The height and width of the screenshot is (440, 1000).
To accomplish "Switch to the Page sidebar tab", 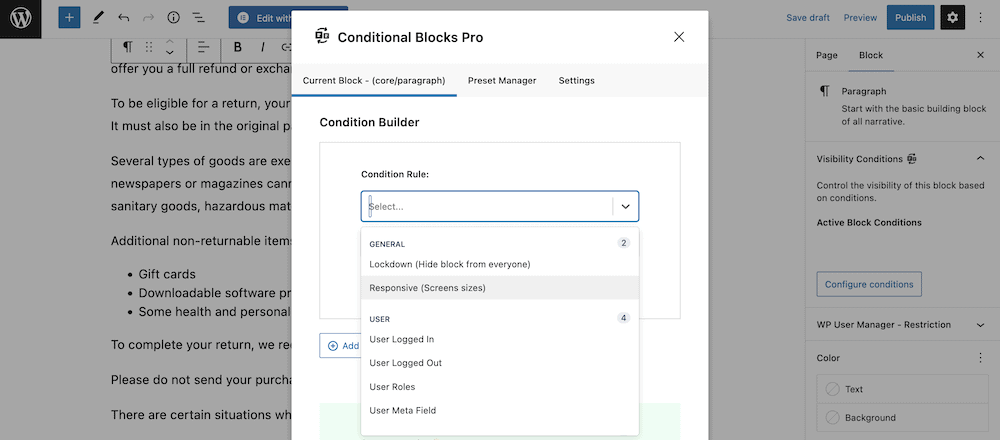I will click(x=827, y=55).
